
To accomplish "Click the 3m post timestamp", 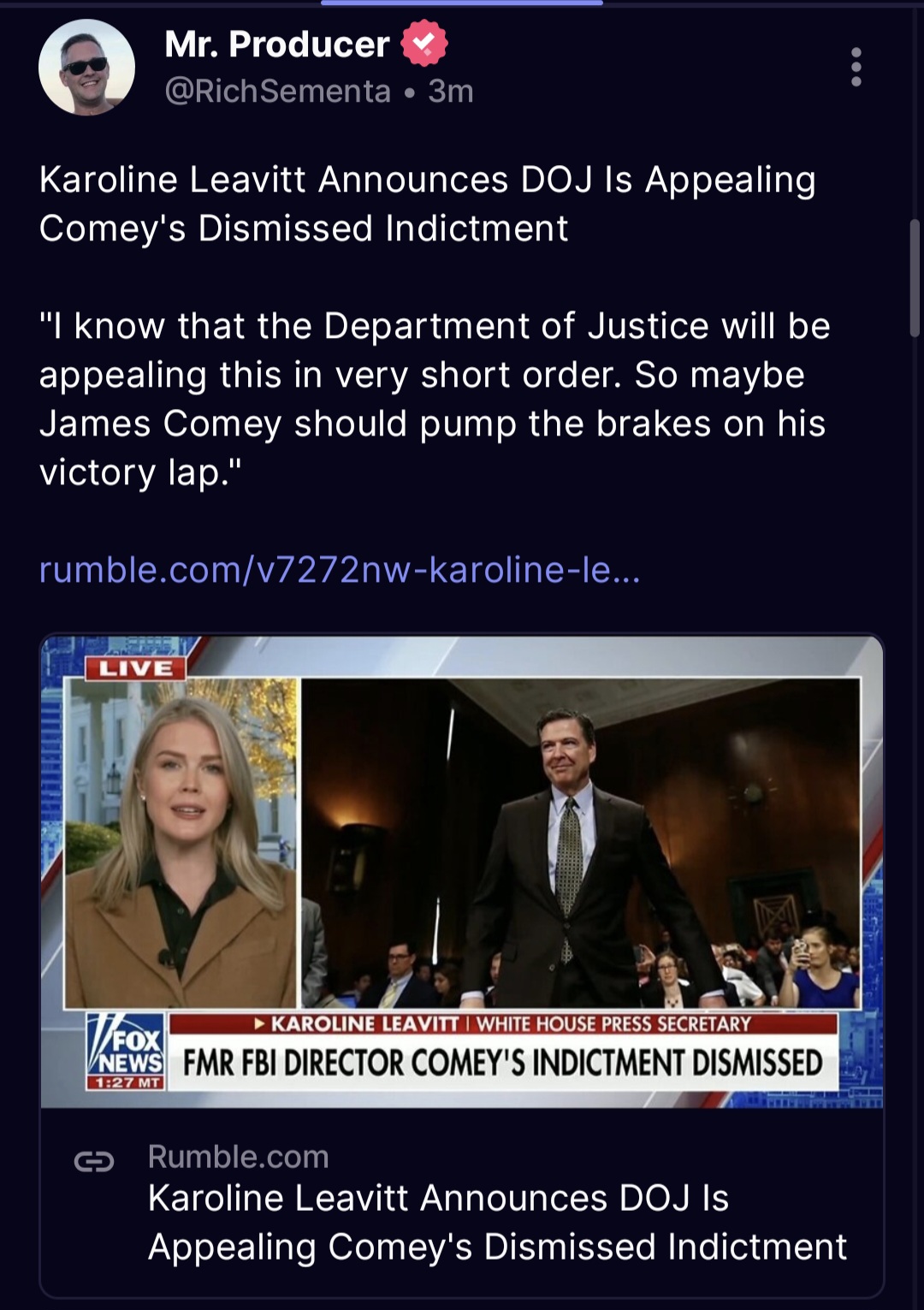I will (451, 91).
